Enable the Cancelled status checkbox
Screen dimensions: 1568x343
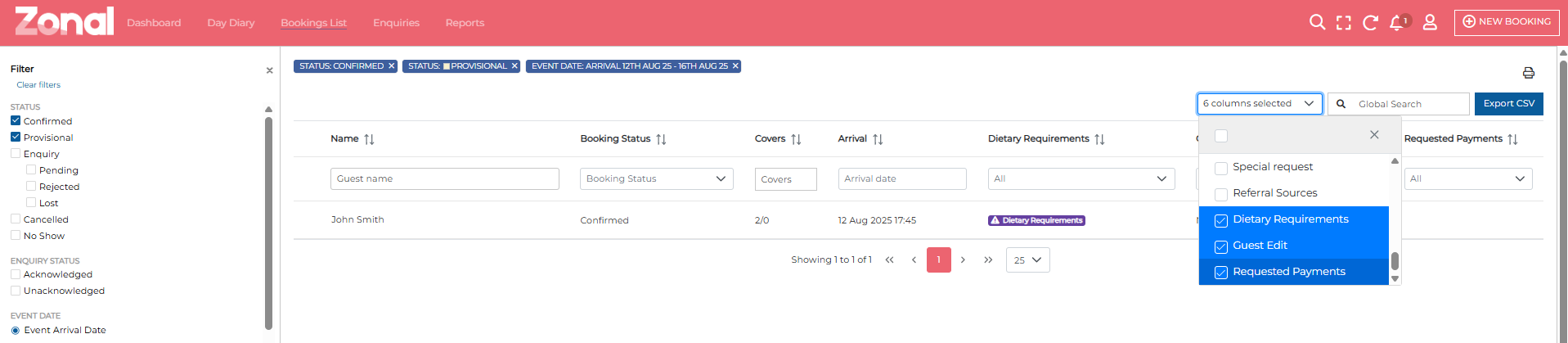[16, 219]
